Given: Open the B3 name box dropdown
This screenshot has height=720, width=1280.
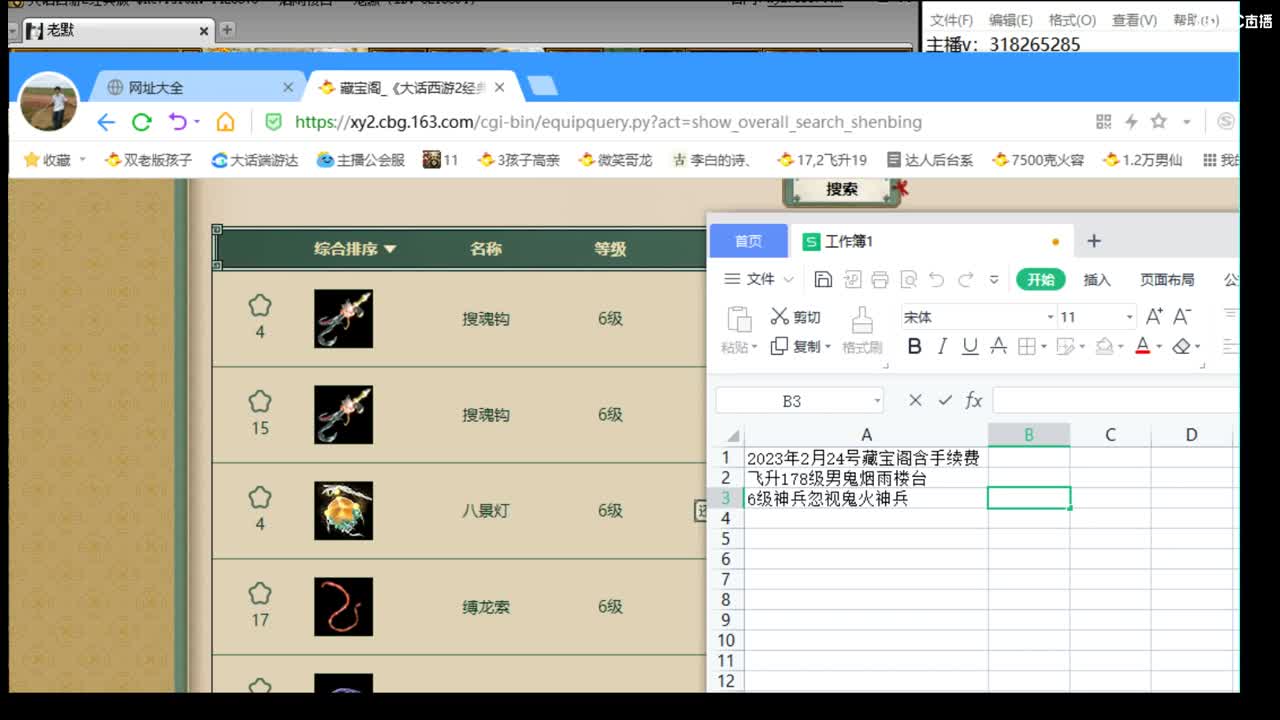Looking at the screenshot, I should point(877,401).
